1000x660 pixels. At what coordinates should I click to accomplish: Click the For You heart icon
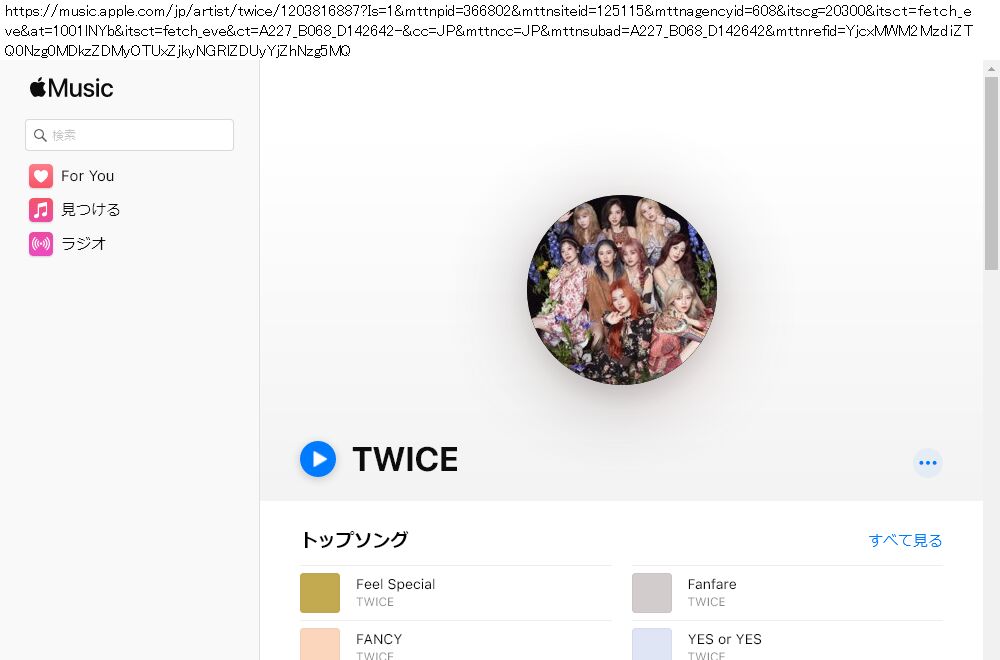41,176
